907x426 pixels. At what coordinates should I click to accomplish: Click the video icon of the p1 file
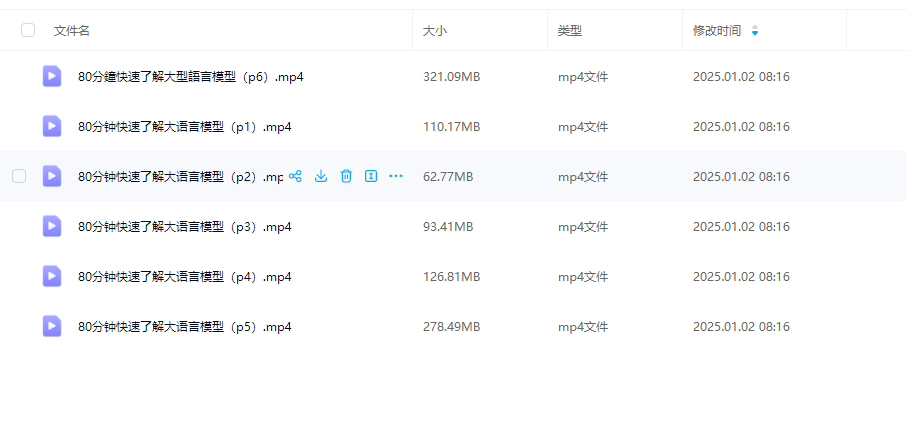tap(52, 126)
